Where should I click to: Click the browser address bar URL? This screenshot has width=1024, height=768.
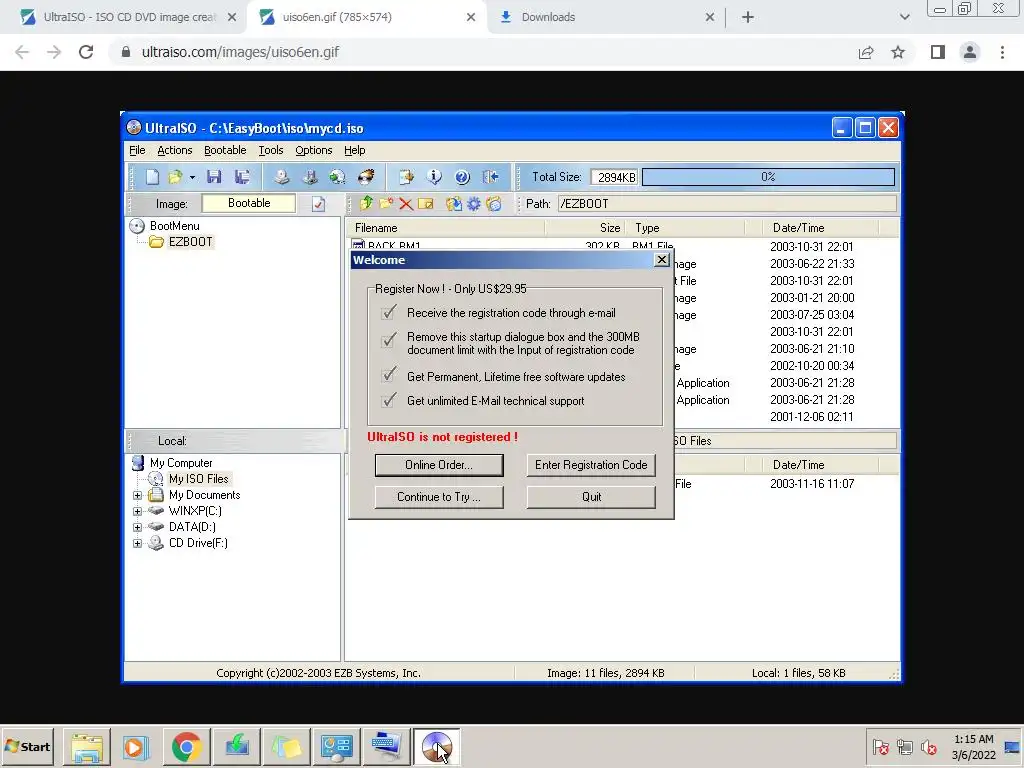click(x=240, y=52)
